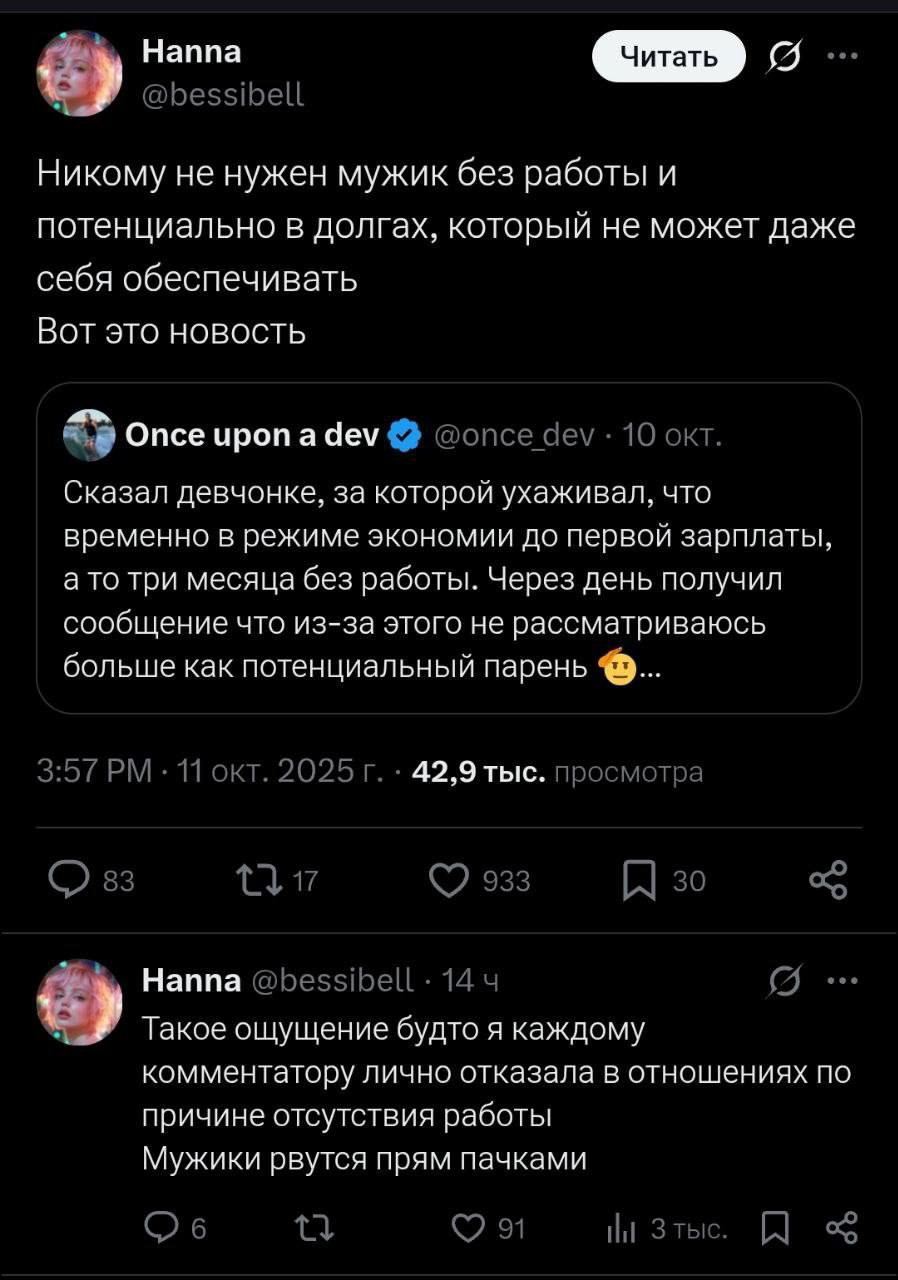This screenshot has height=1280, width=898.
Task: Share the main post via share icon
Action: click(x=827, y=880)
